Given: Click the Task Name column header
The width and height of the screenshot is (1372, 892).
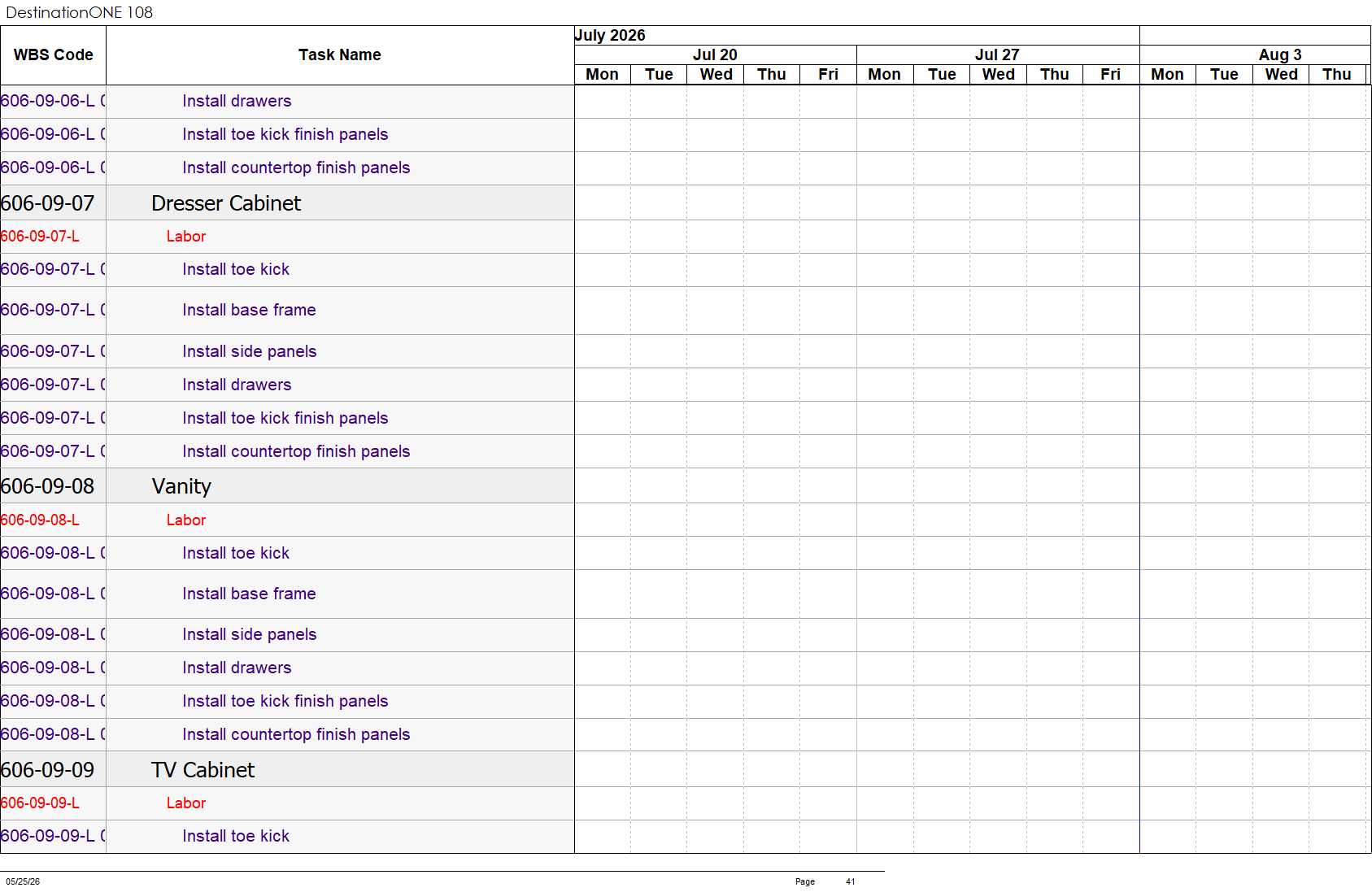Looking at the screenshot, I should [x=340, y=55].
